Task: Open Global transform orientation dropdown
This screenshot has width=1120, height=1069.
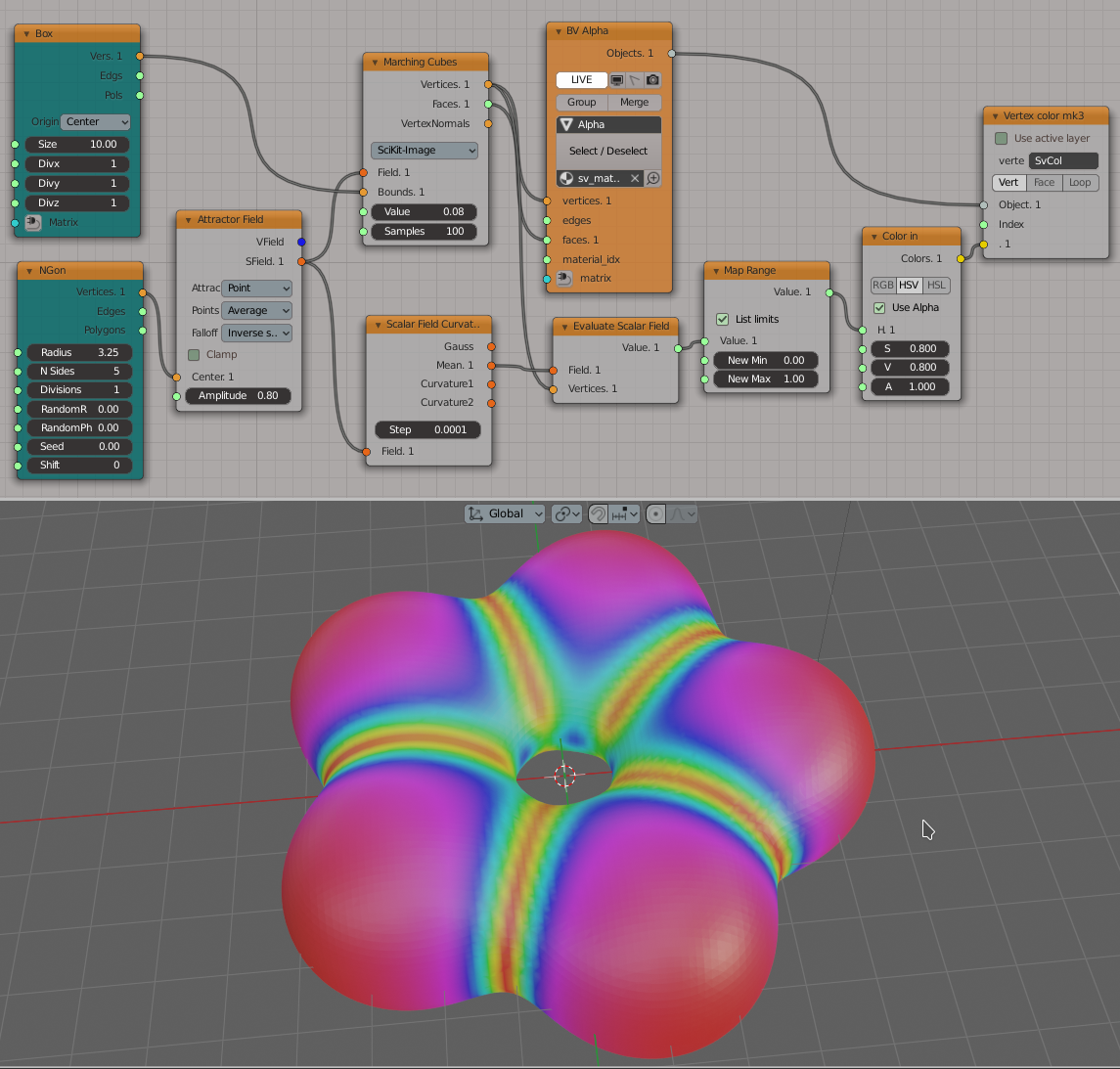Action: (505, 513)
